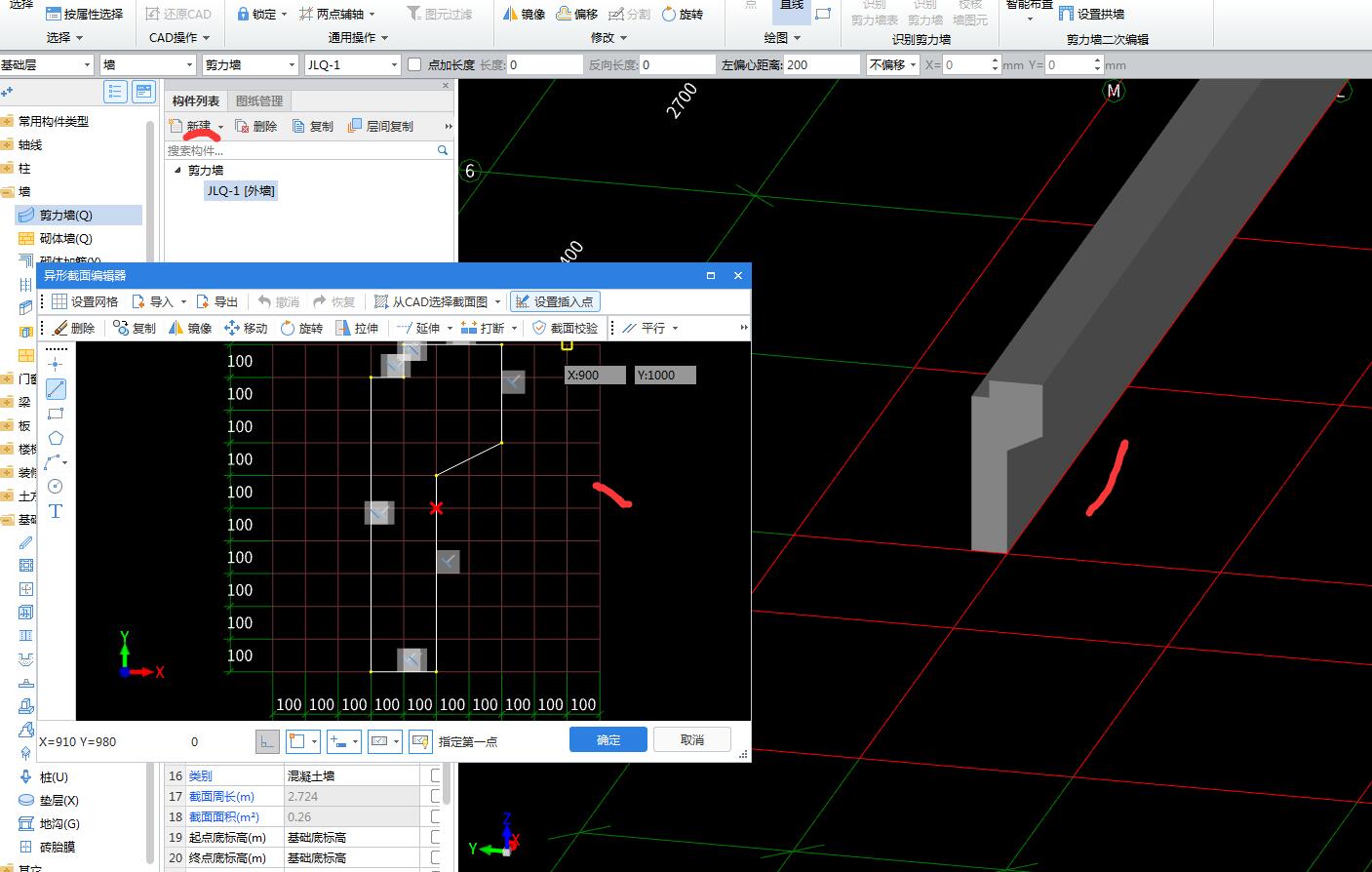Click 拉伸 stretch tool in section editor
The width and height of the screenshot is (1372, 872).
(x=357, y=328)
